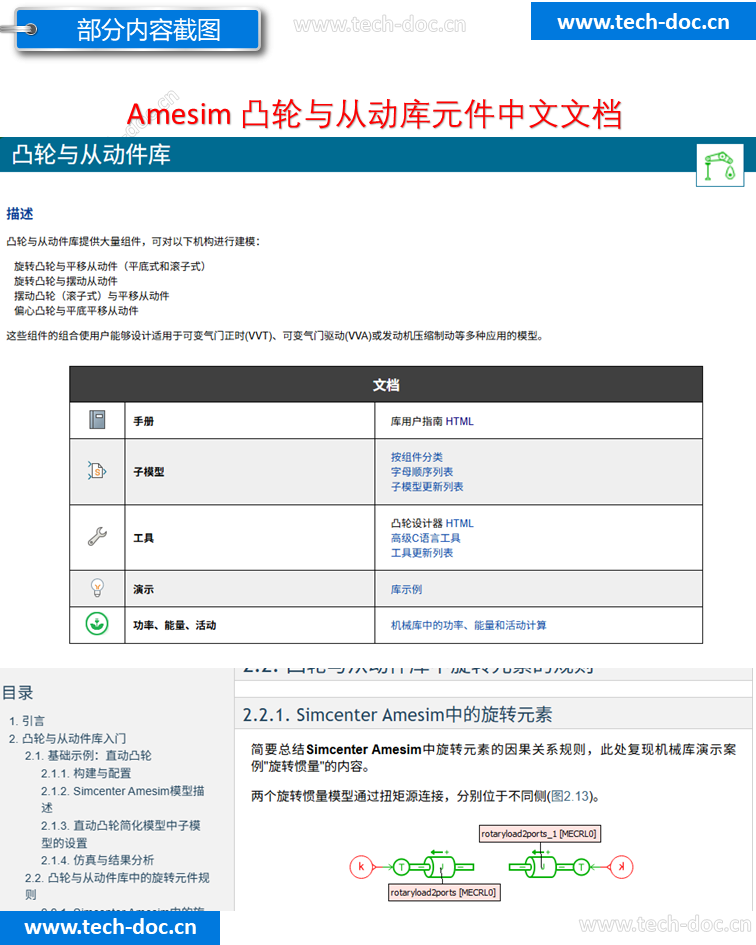The image size is (756, 945).
Task: Click the robot arm library icon in header
Action: [x=720, y=165]
